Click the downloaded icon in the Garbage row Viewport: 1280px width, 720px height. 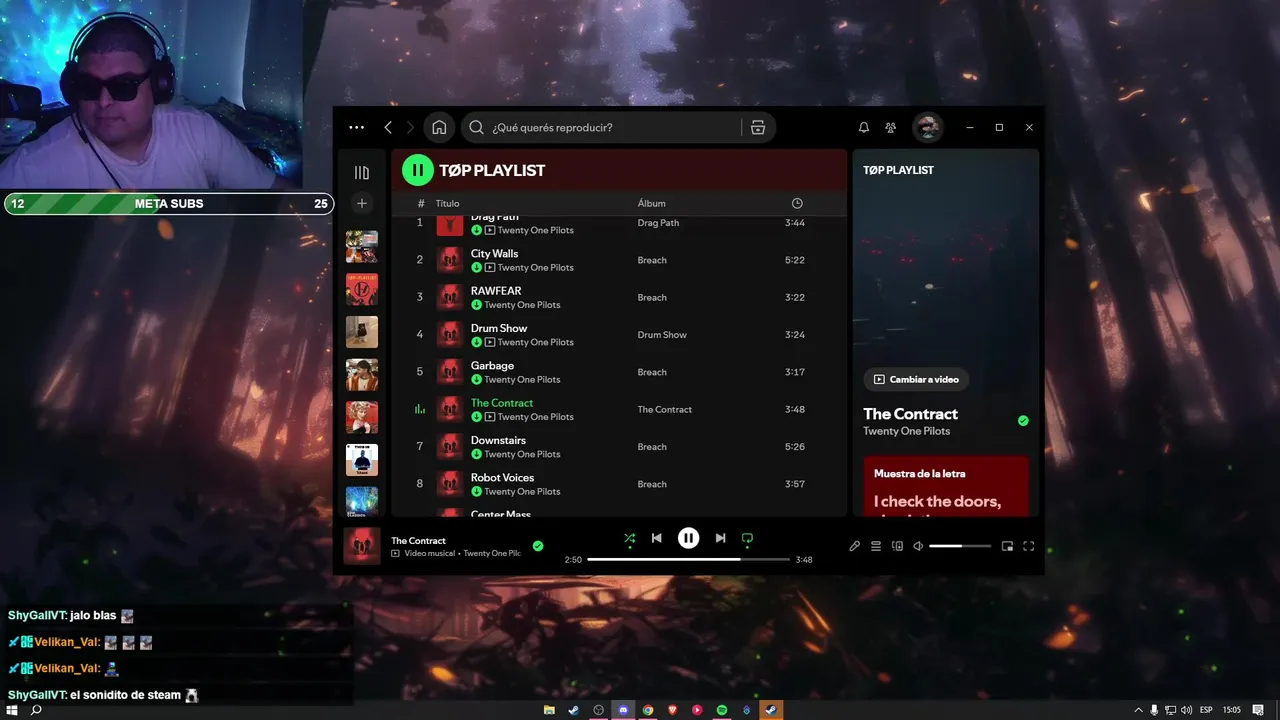(476, 379)
